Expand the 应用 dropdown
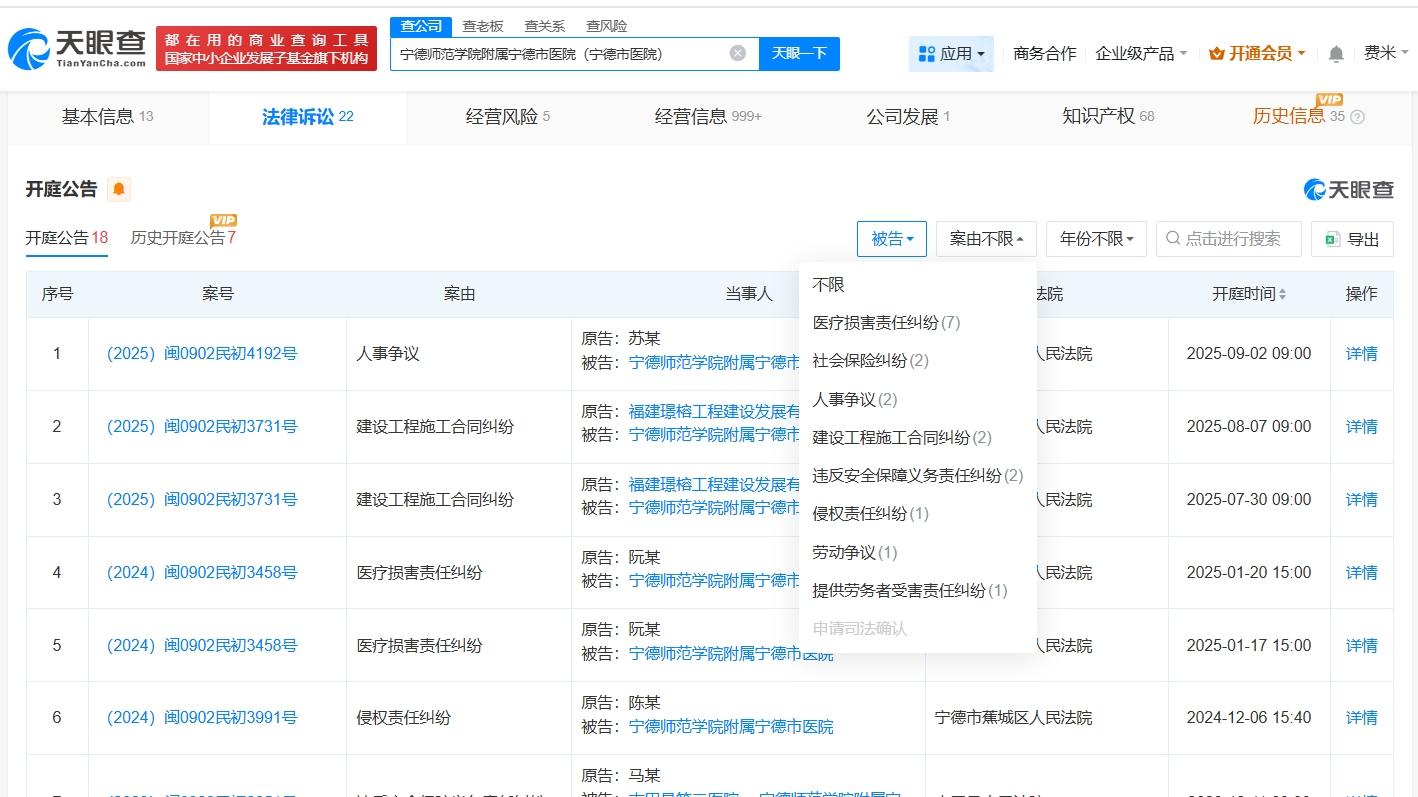 coord(951,53)
